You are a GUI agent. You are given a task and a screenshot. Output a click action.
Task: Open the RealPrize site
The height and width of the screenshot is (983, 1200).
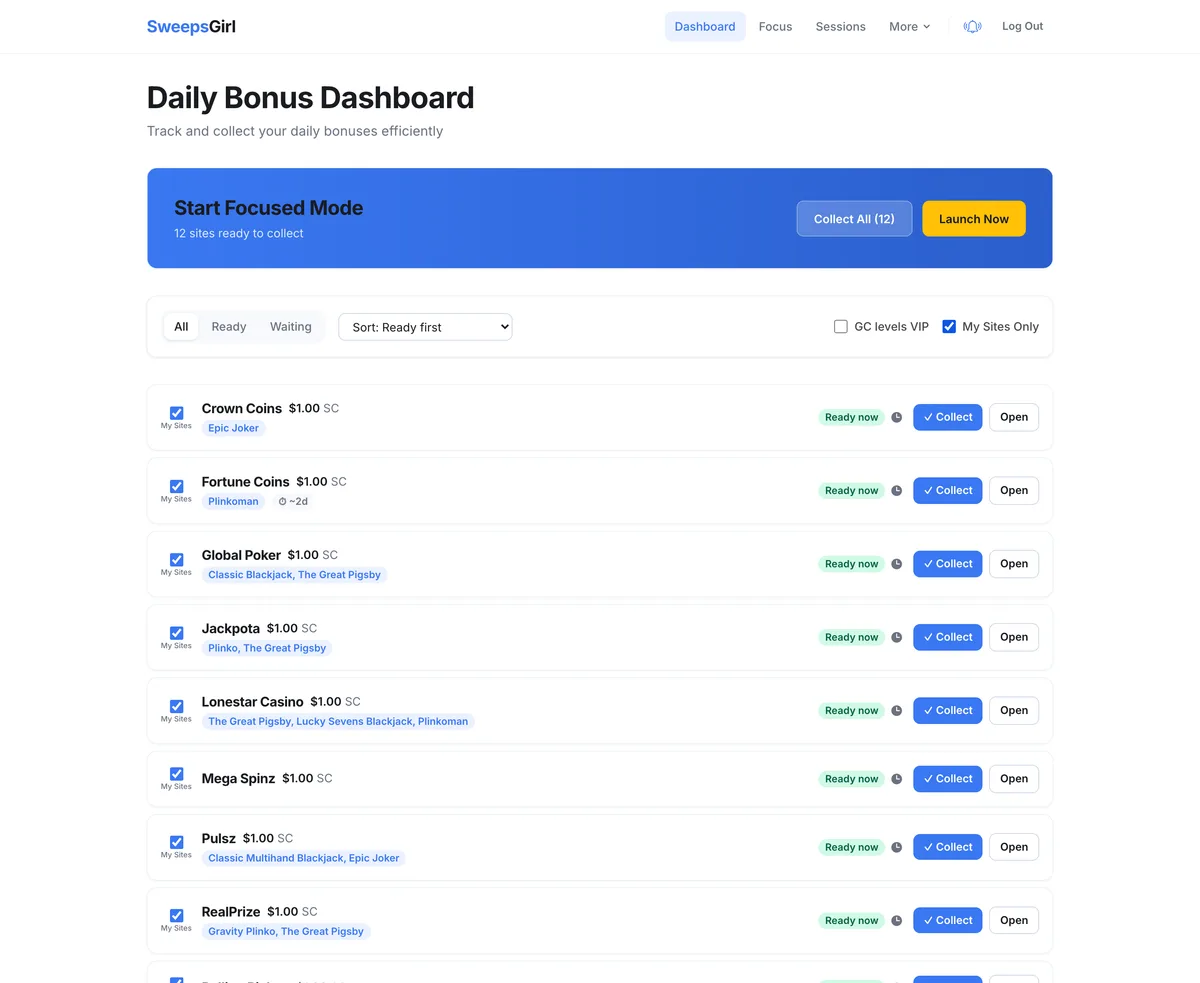coord(1014,921)
